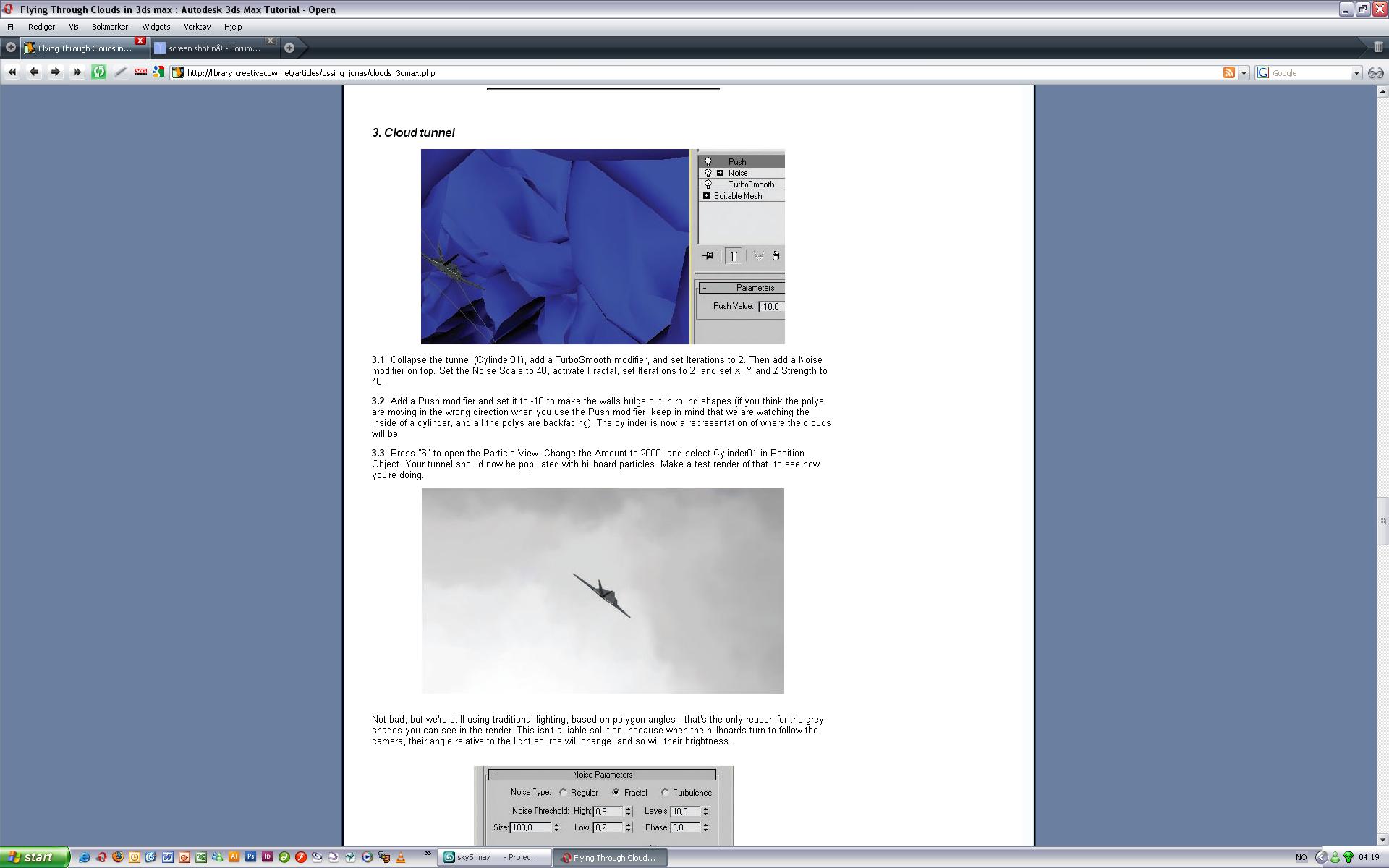This screenshot has width=1389, height=868.
Task: Click the green network tray icon
Action: [1348, 857]
